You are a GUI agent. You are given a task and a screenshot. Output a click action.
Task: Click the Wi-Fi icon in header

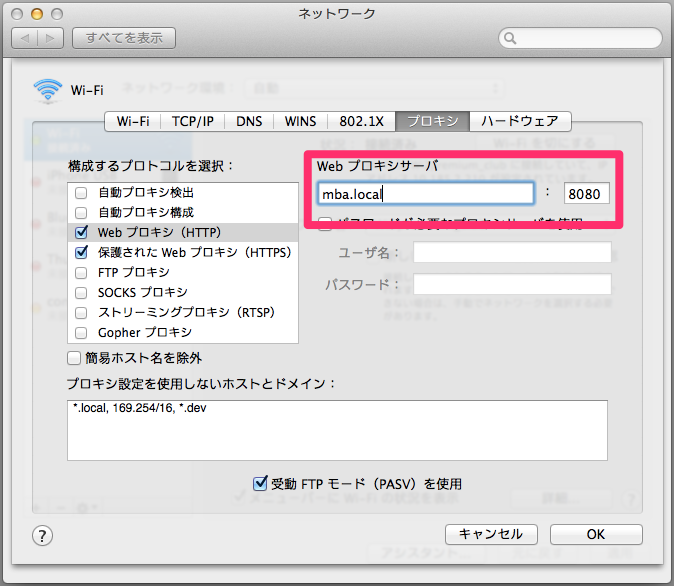(x=47, y=90)
